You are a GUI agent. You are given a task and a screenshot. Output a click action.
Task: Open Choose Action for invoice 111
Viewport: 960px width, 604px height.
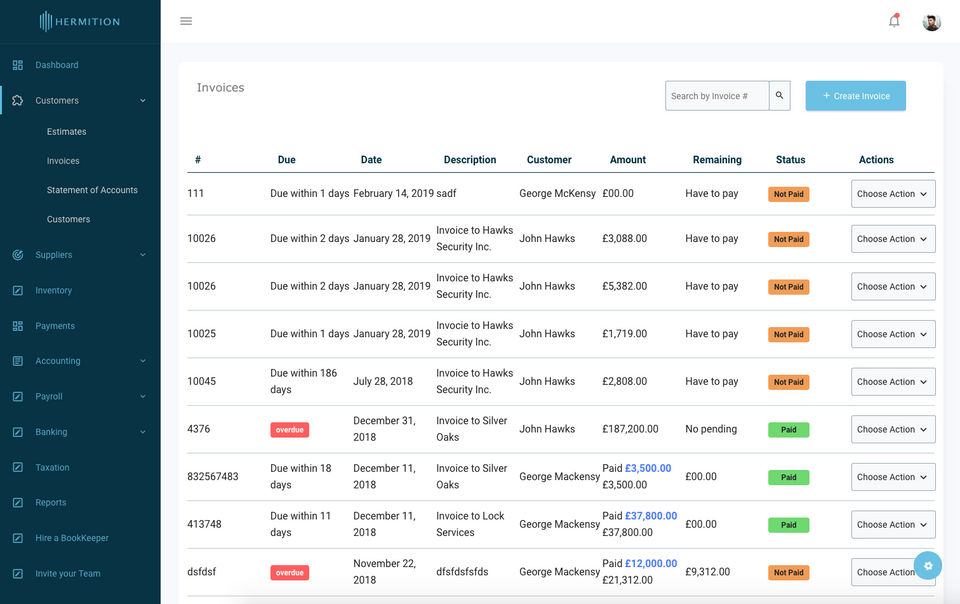893,194
